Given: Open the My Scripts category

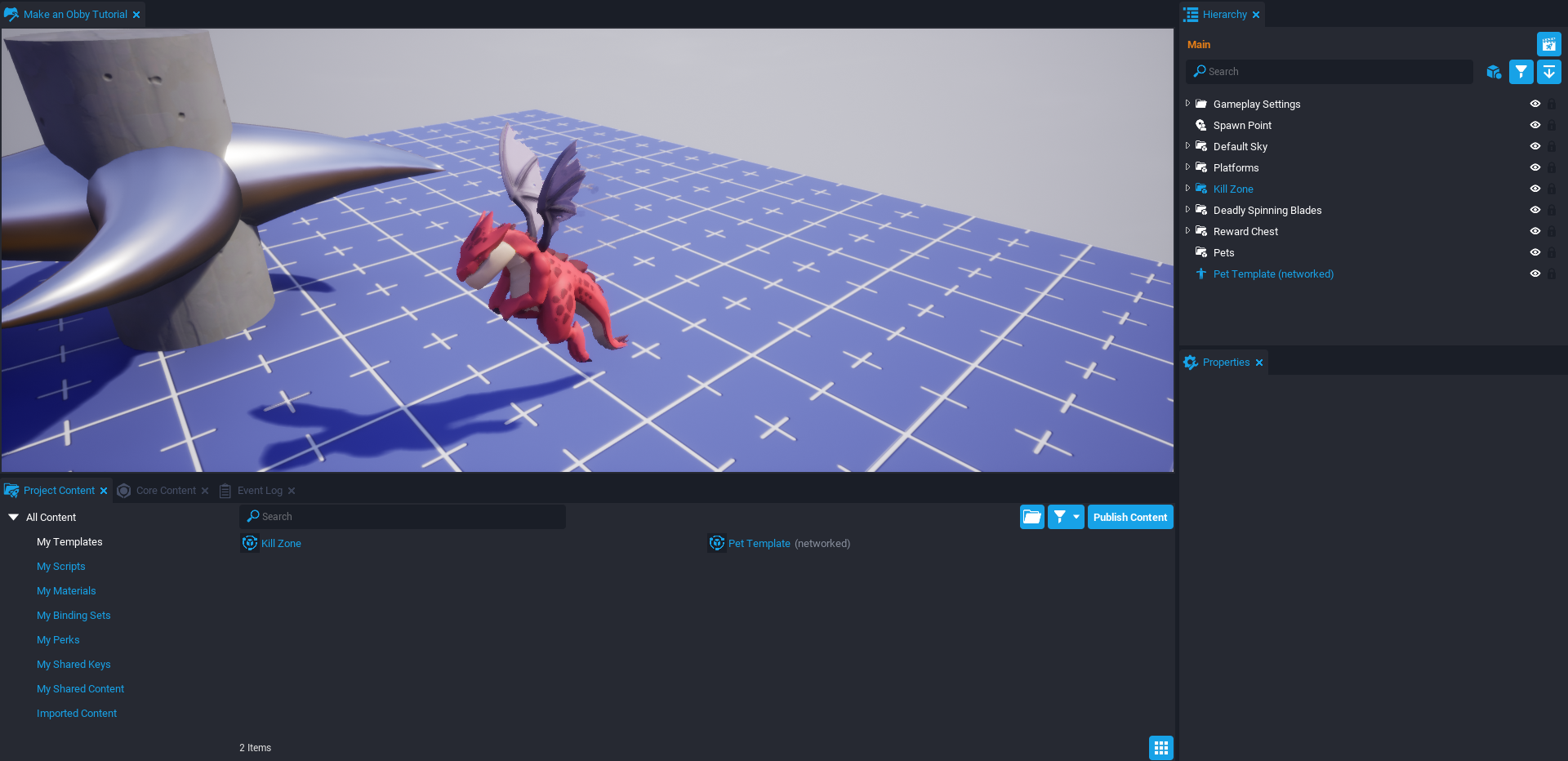Looking at the screenshot, I should click(60, 567).
